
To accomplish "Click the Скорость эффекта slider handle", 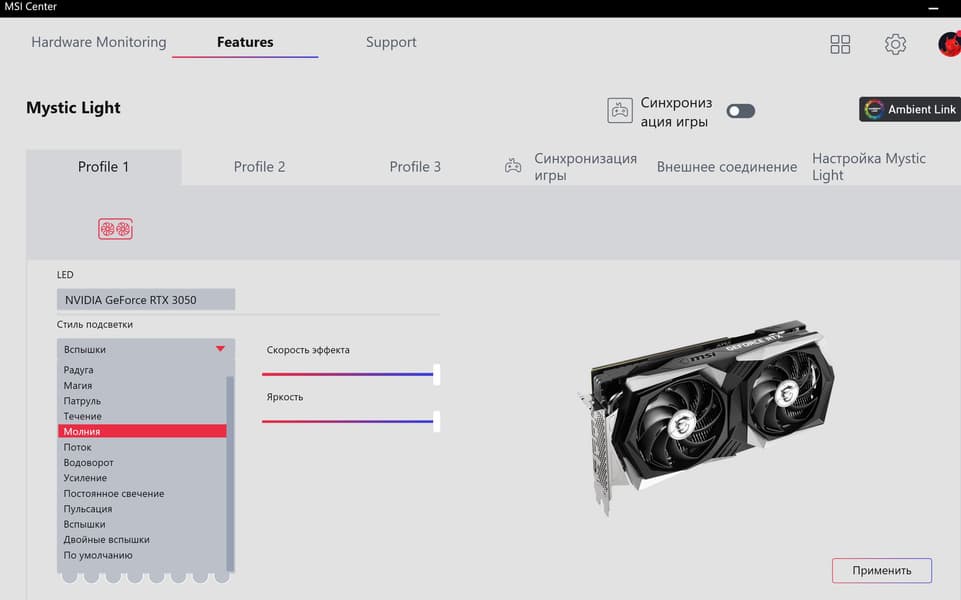I will 436,374.
